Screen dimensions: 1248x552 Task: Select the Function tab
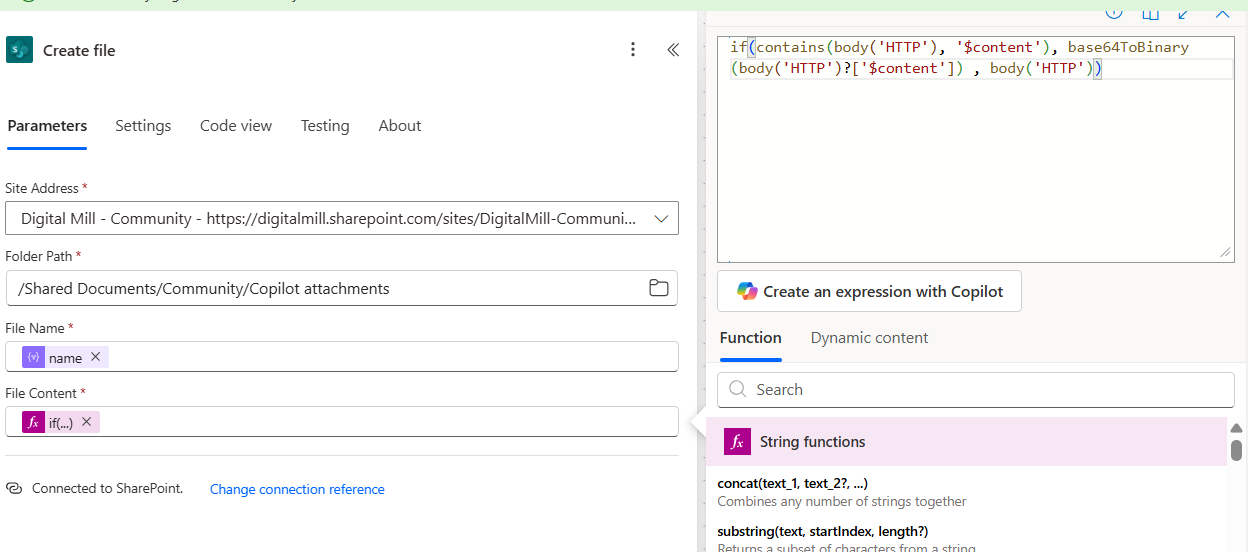[x=750, y=338]
